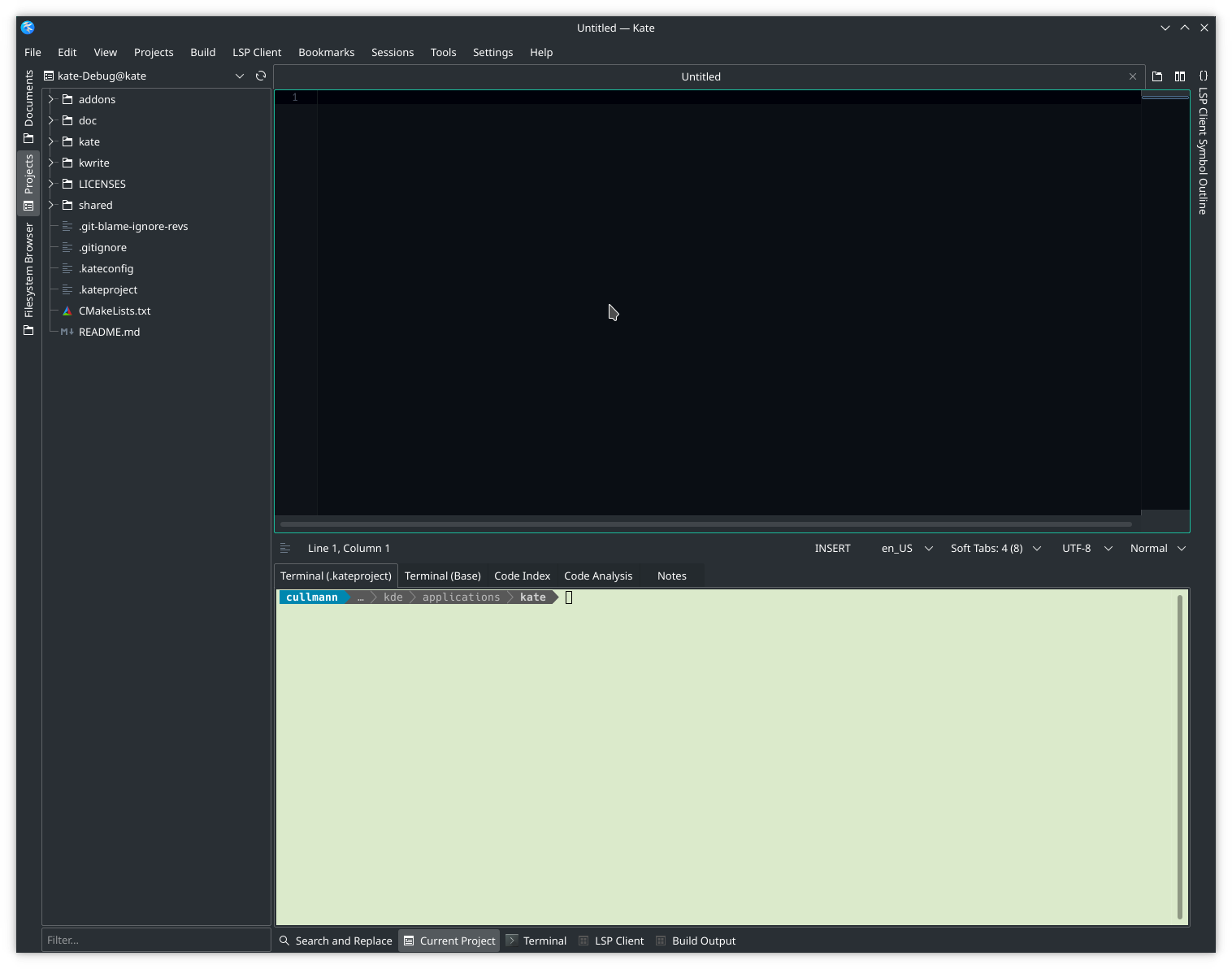Close the Untitled document tab
Image resolution: width=1232 pixels, height=969 pixels.
1133,76
